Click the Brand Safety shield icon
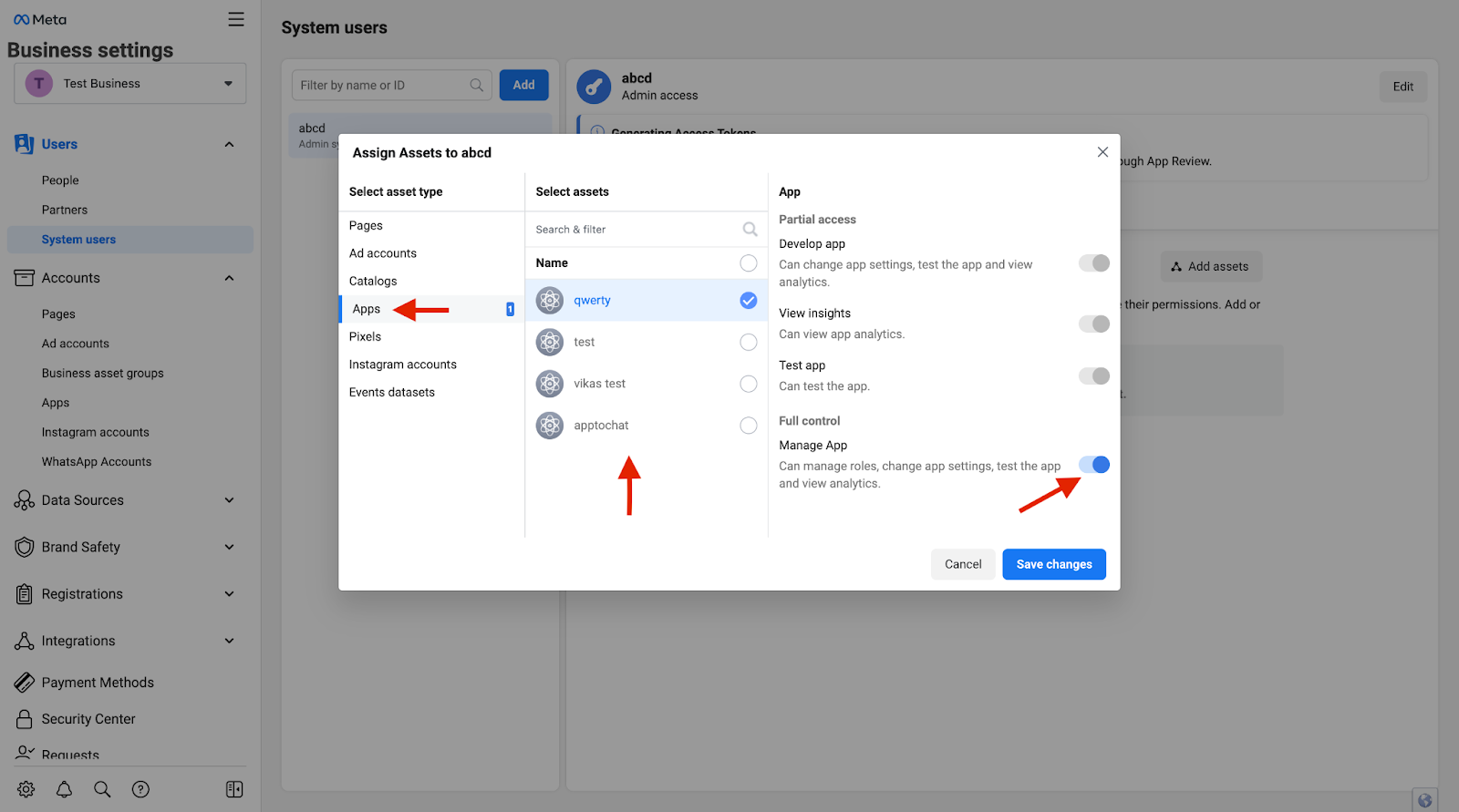This screenshot has height=812, width=1459. click(25, 547)
